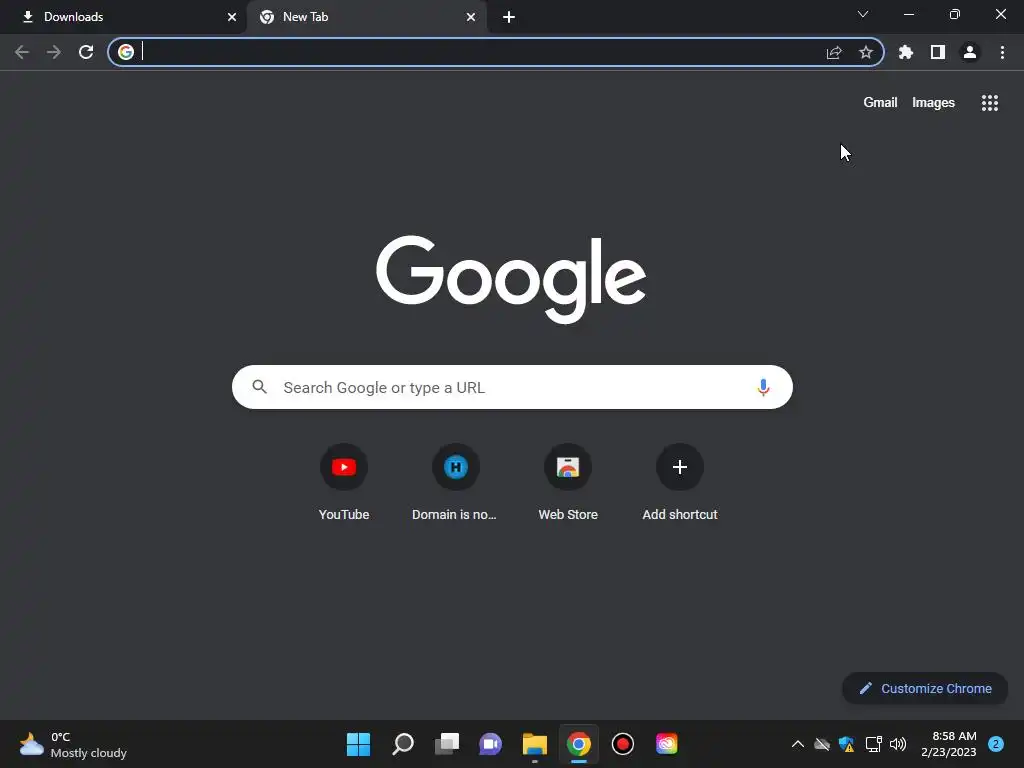Open the red record app on taskbar
This screenshot has height=768, width=1024.
(623, 744)
